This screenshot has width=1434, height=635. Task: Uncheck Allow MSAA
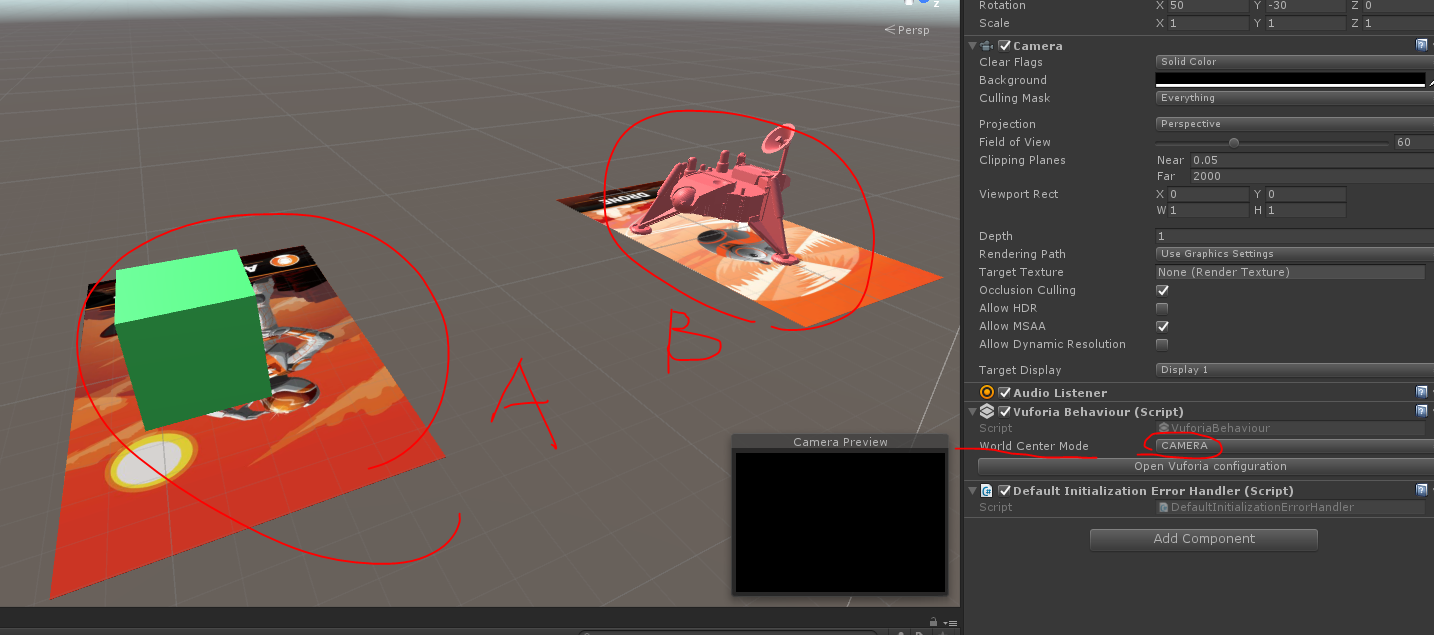(1162, 326)
